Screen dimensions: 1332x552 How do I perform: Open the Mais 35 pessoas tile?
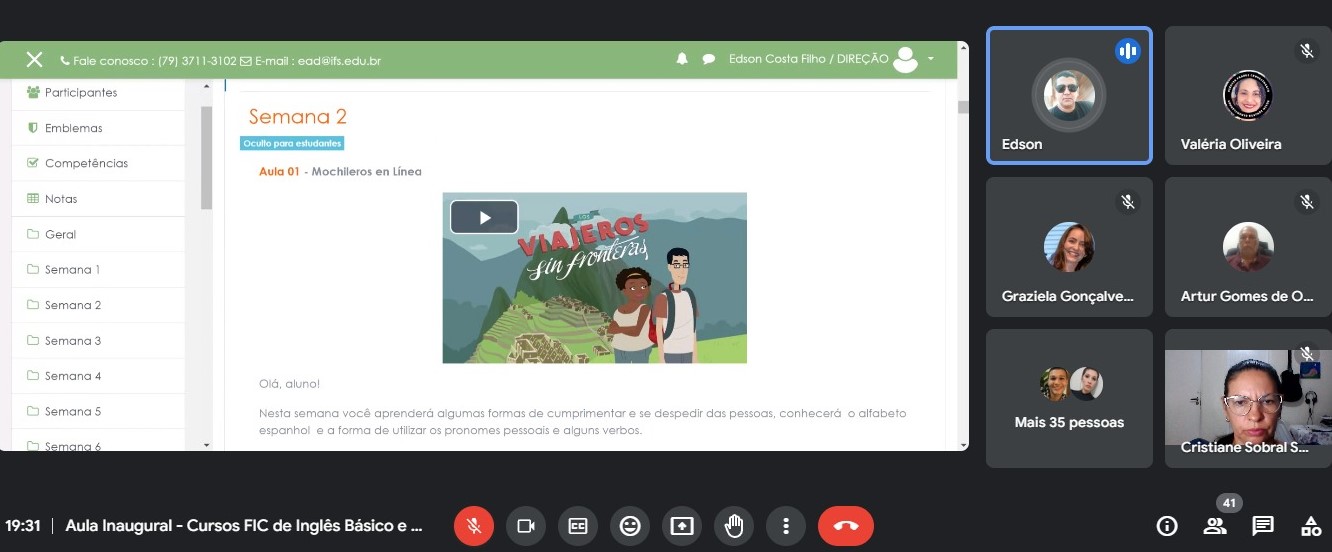click(x=1069, y=398)
